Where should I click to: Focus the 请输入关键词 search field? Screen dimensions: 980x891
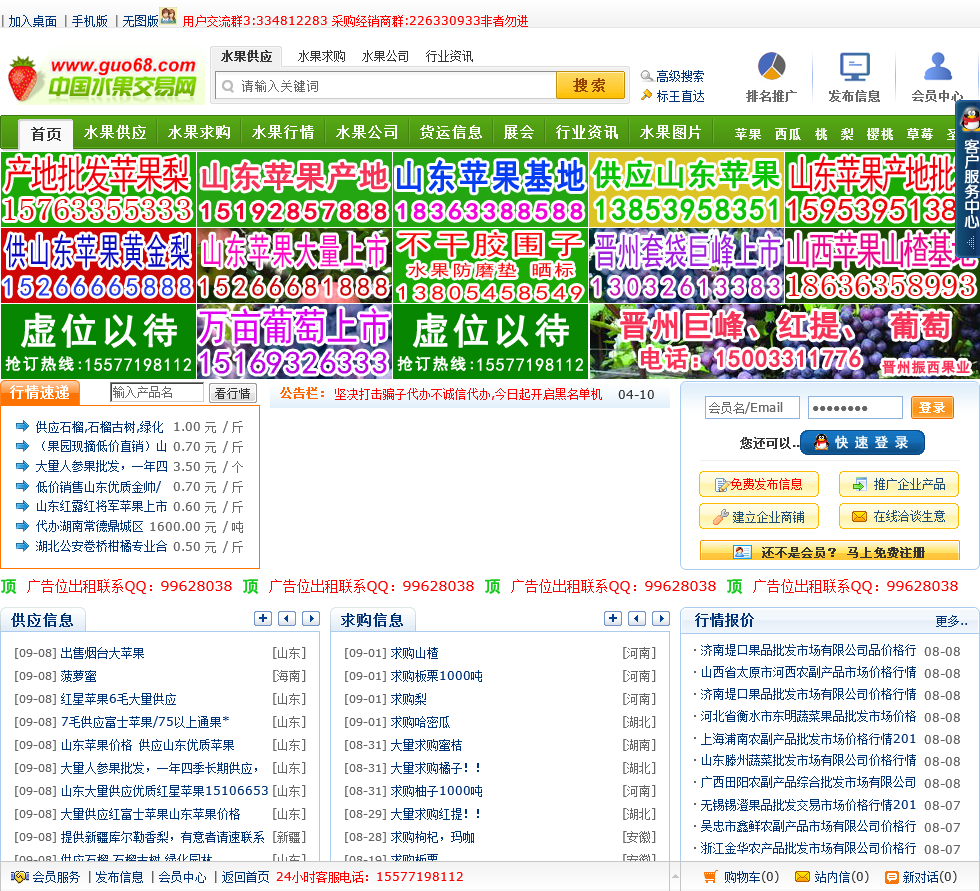click(x=386, y=86)
